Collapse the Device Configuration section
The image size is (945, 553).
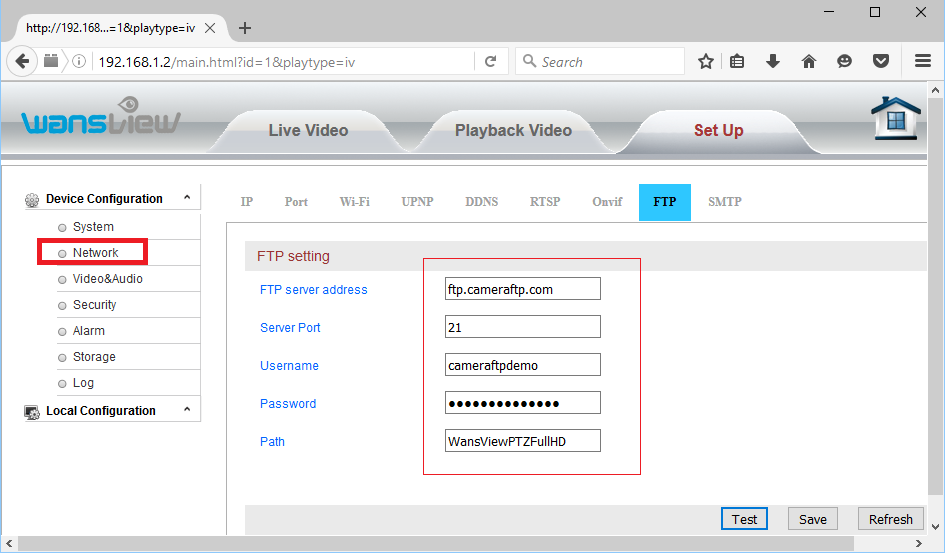point(187,198)
